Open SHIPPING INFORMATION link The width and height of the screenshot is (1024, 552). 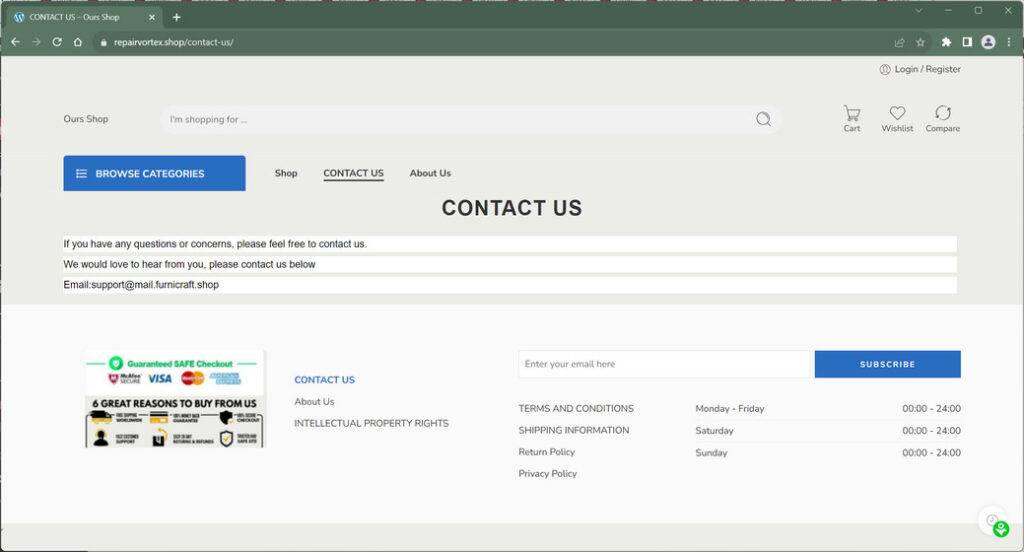pos(574,430)
